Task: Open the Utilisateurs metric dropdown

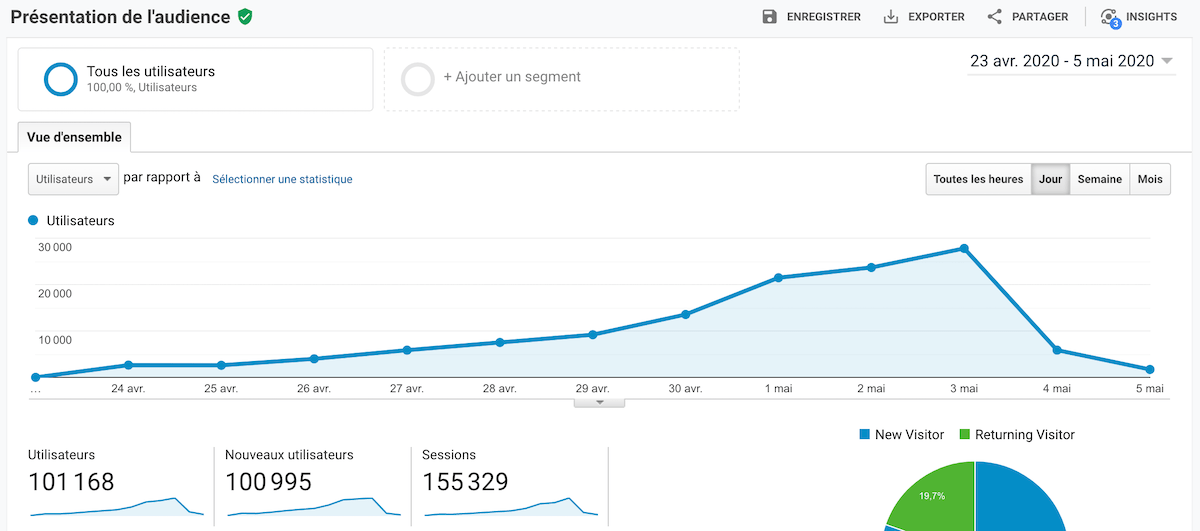Action: click(x=73, y=179)
